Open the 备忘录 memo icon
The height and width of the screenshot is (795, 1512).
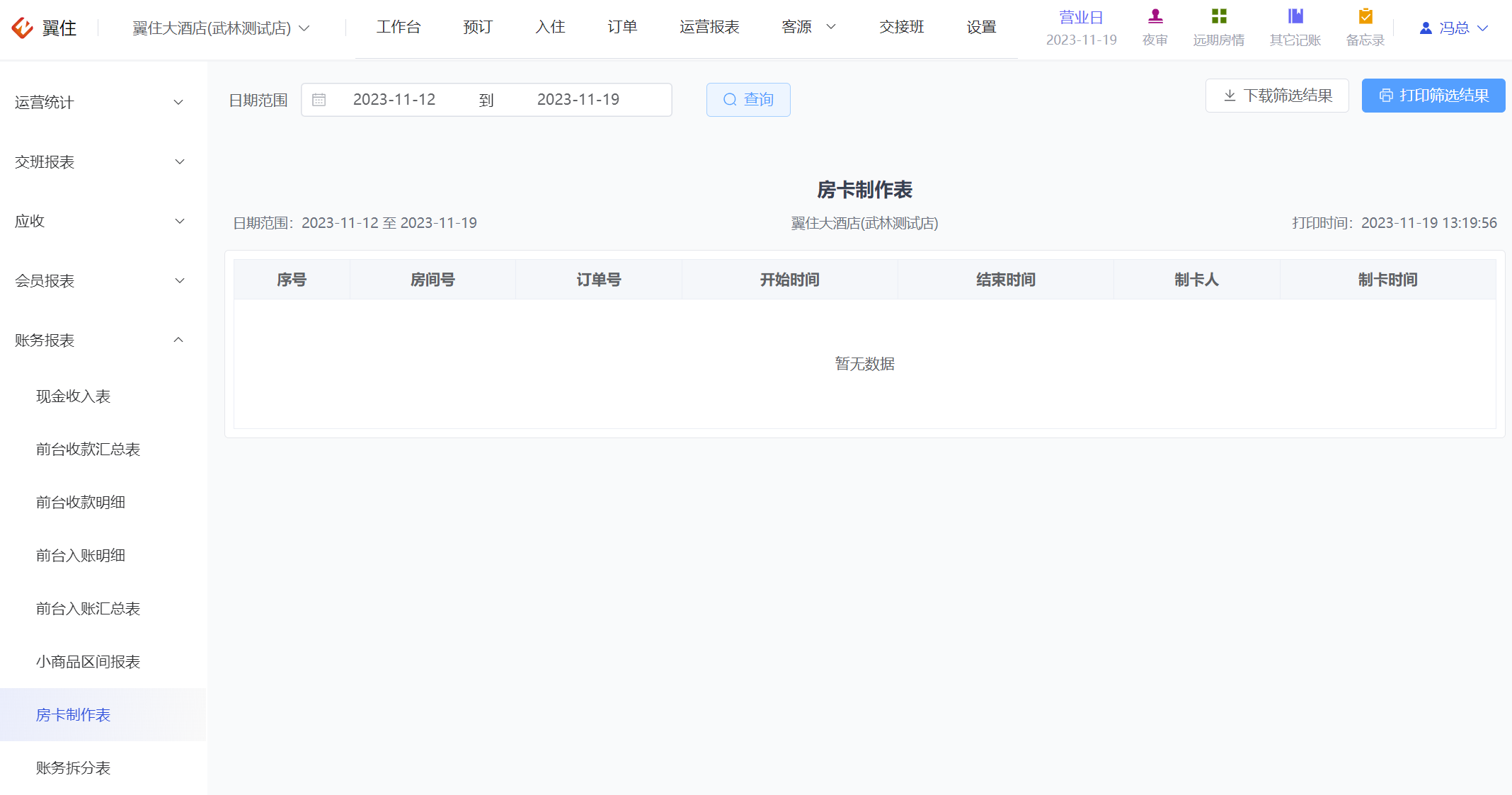coord(1365,16)
